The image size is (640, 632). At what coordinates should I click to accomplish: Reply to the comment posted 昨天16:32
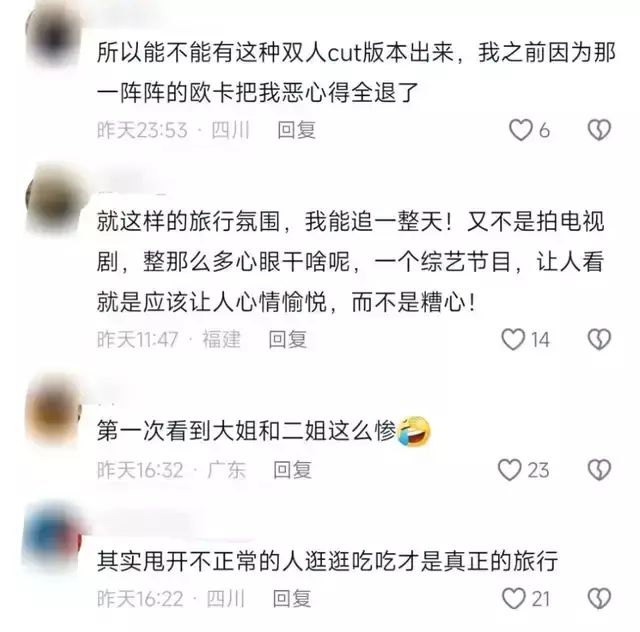pos(292,470)
